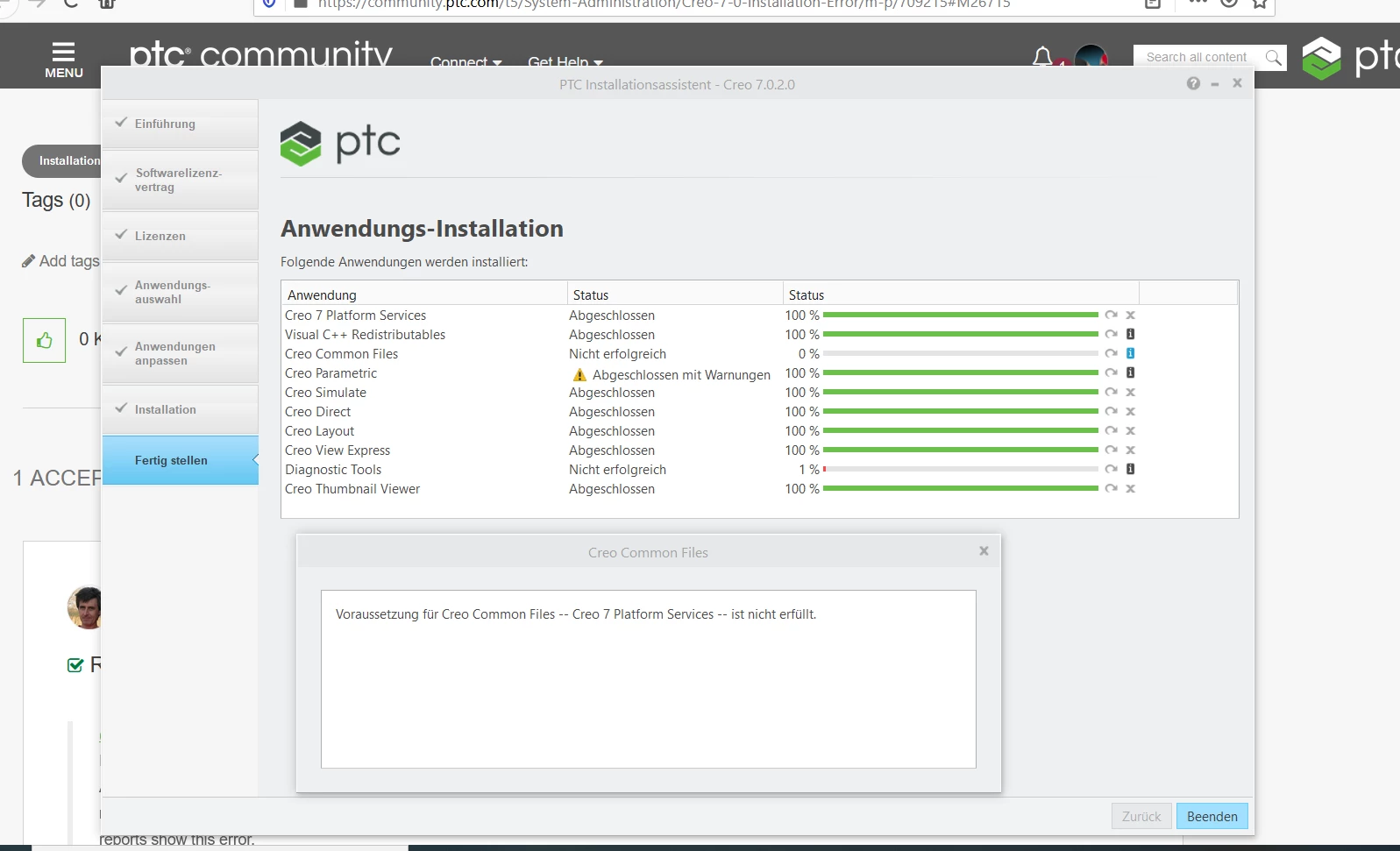This screenshot has height=851, width=1400.
Task: Click blue info icon for Creo Common Files
Action: point(1130,353)
